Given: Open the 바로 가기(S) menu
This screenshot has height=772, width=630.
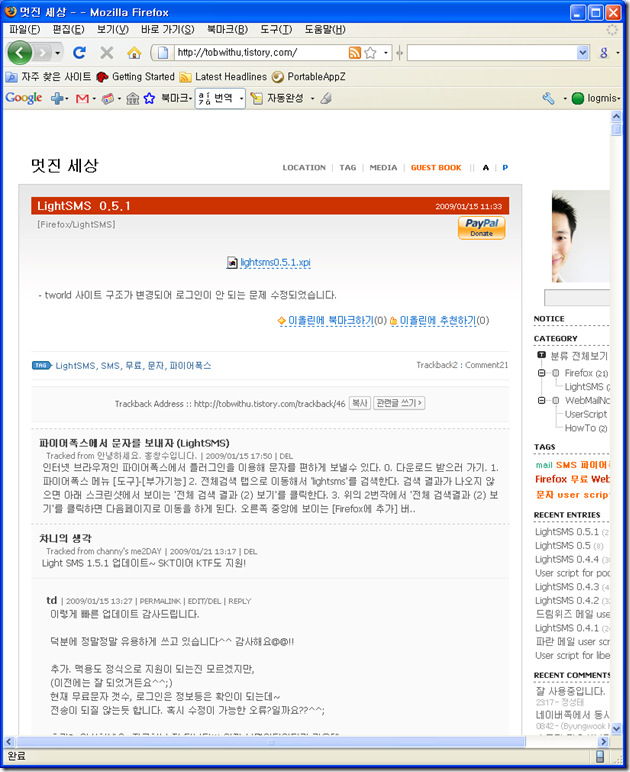Looking at the screenshot, I should pyautogui.click(x=167, y=30).
